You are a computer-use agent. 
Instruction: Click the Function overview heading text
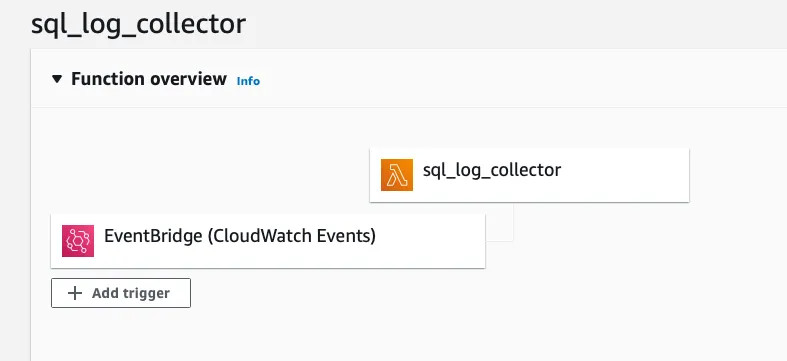149,79
